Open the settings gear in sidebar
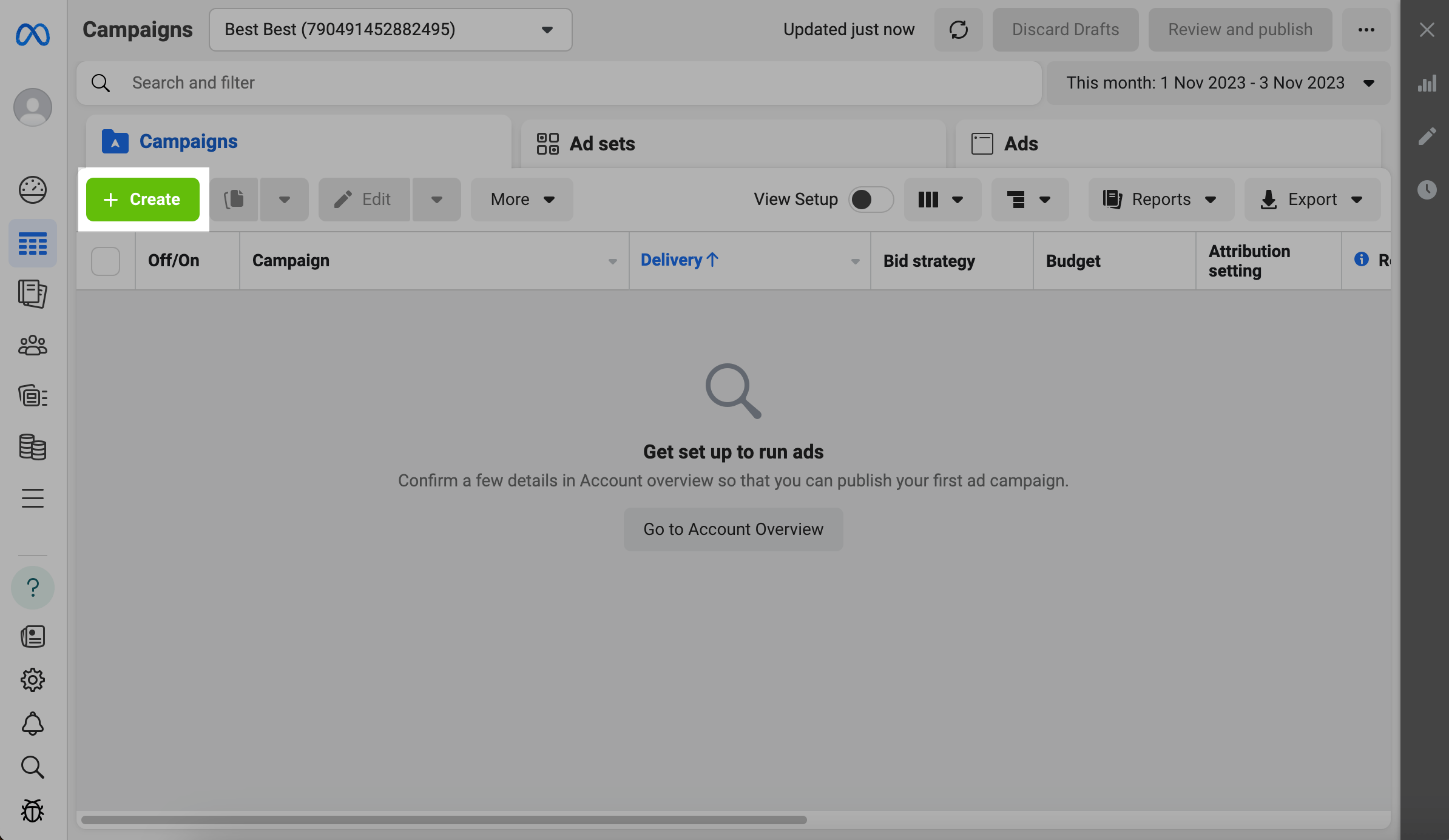Image resolution: width=1449 pixels, height=840 pixels. [33, 680]
